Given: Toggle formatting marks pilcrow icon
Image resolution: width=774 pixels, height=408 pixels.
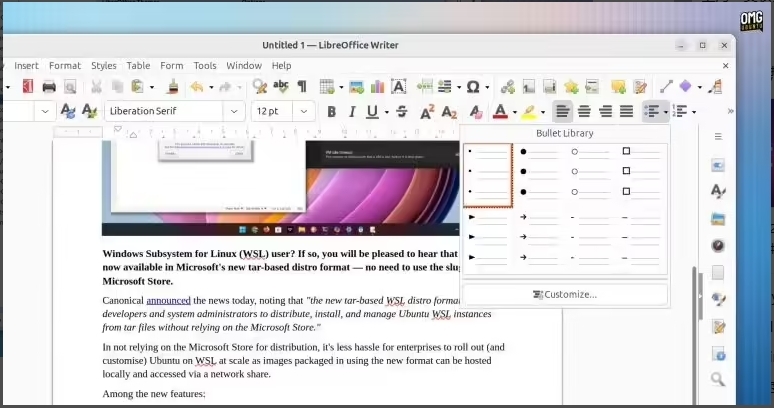Looking at the screenshot, I should coord(301,87).
